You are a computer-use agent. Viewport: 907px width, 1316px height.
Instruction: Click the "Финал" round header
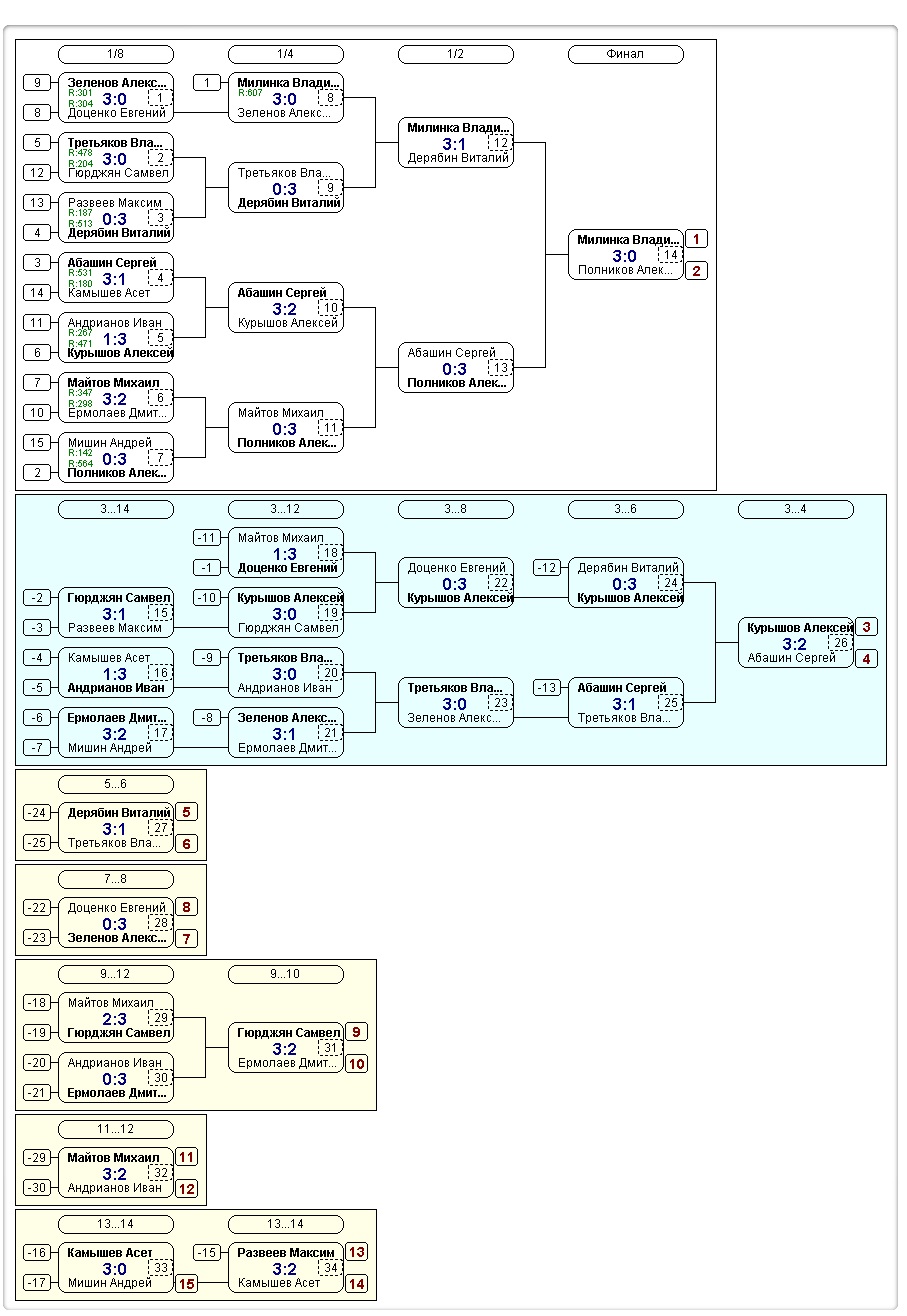click(x=626, y=54)
